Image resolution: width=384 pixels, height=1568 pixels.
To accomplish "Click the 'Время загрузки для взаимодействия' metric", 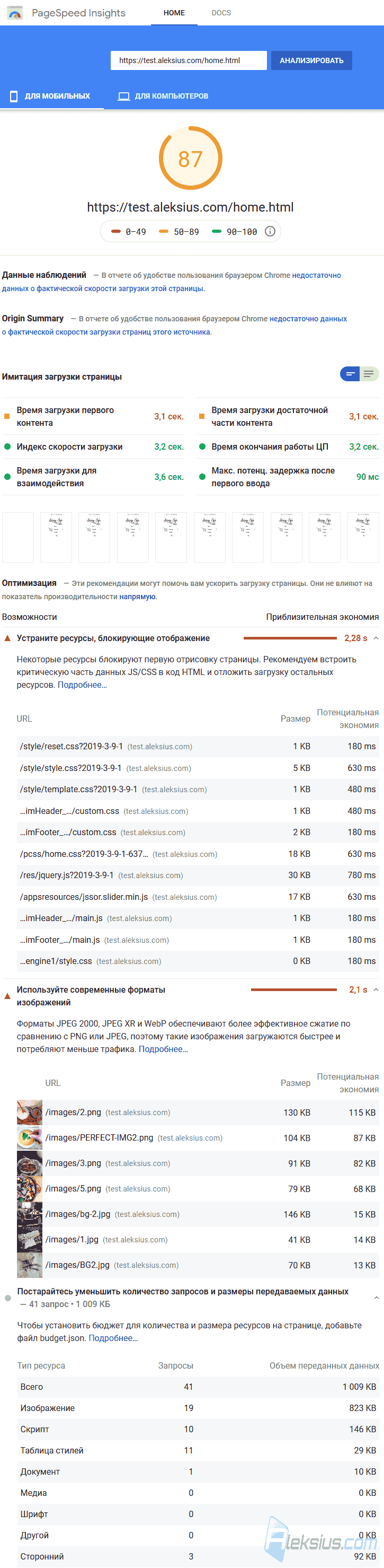I will point(93,477).
